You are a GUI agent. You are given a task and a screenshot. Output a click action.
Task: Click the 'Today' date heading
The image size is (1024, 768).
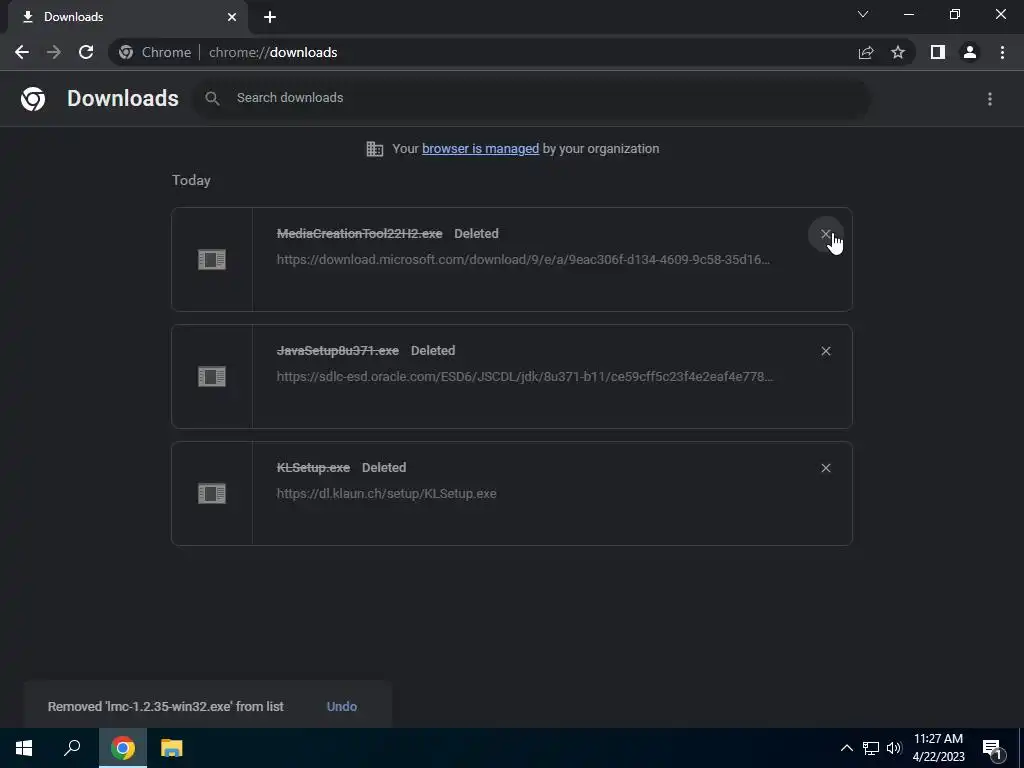(x=191, y=180)
